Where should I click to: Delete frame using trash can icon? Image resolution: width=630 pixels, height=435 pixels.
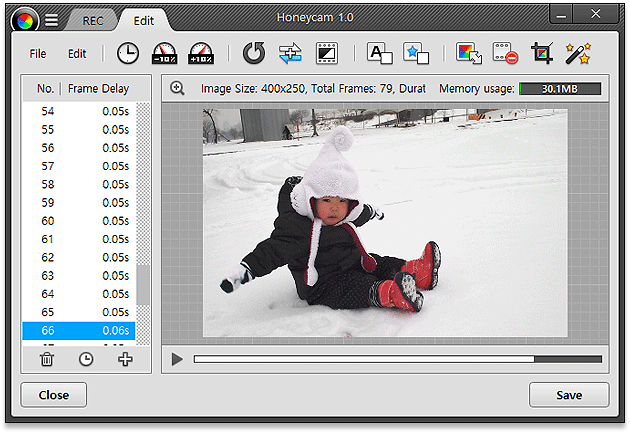tap(47, 359)
